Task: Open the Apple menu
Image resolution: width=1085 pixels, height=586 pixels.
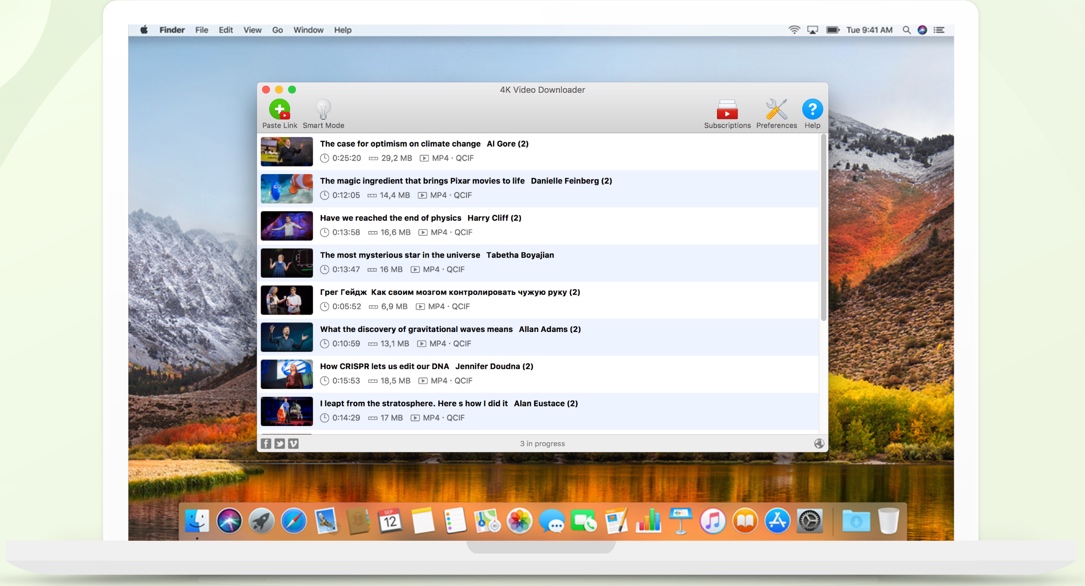Action: pos(144,30)
